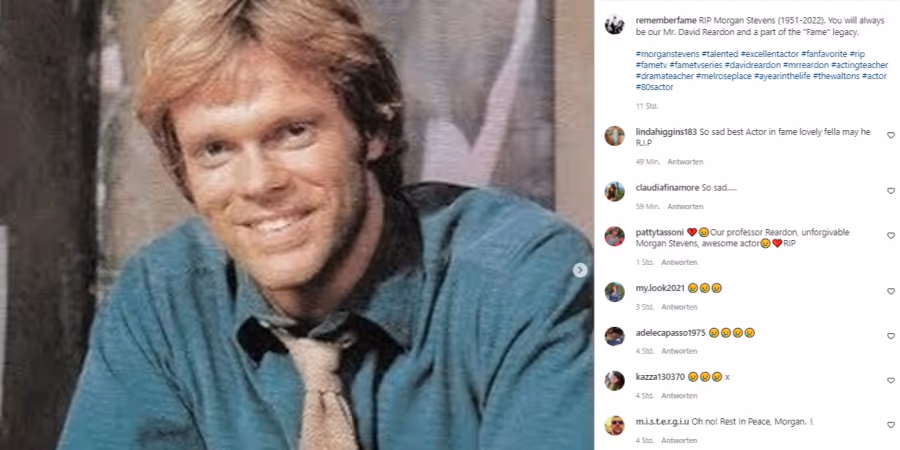Reply to pattytassoni via Antworten

(x=679, y=262)
